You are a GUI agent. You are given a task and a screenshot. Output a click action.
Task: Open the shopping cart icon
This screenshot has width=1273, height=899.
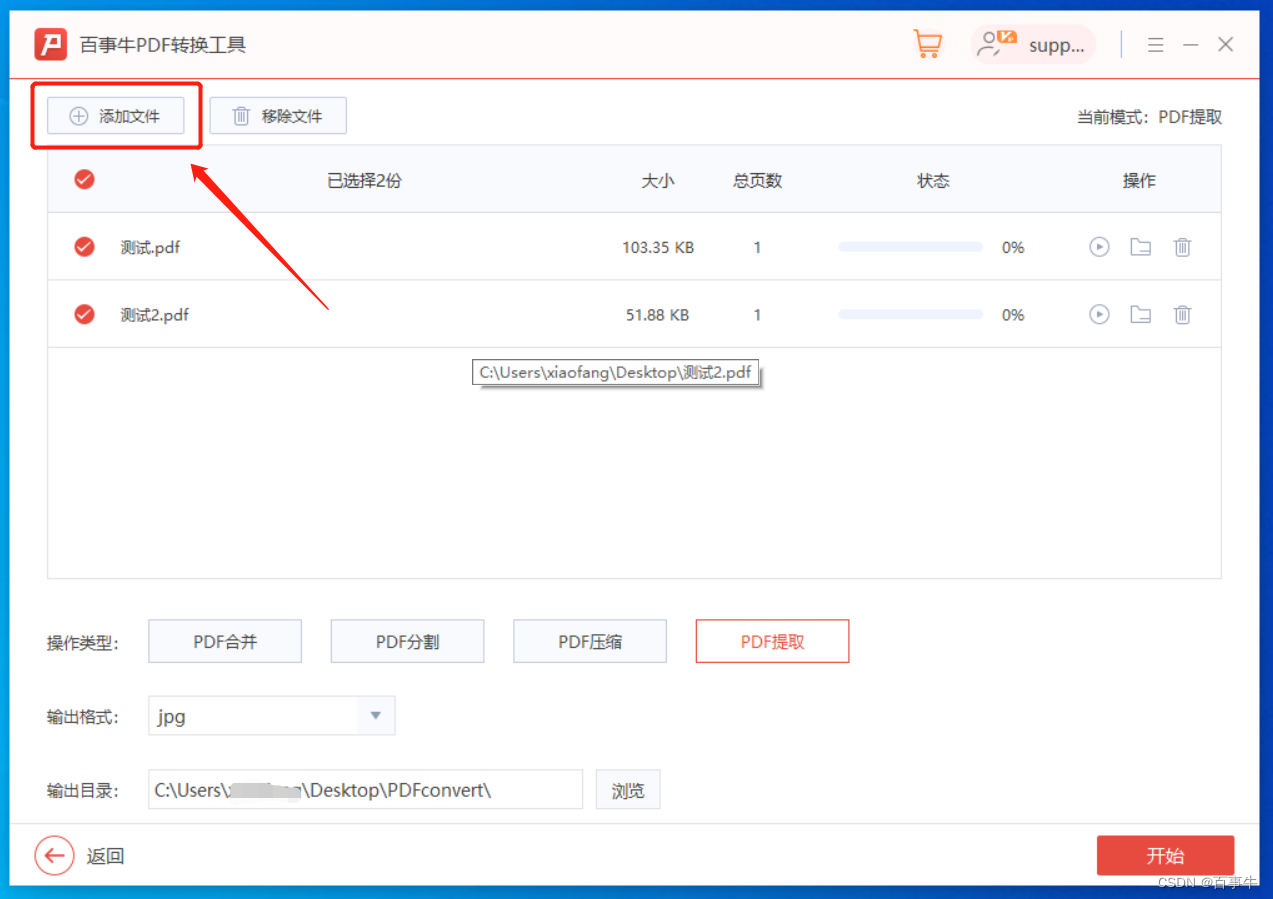tap(927, 44)
